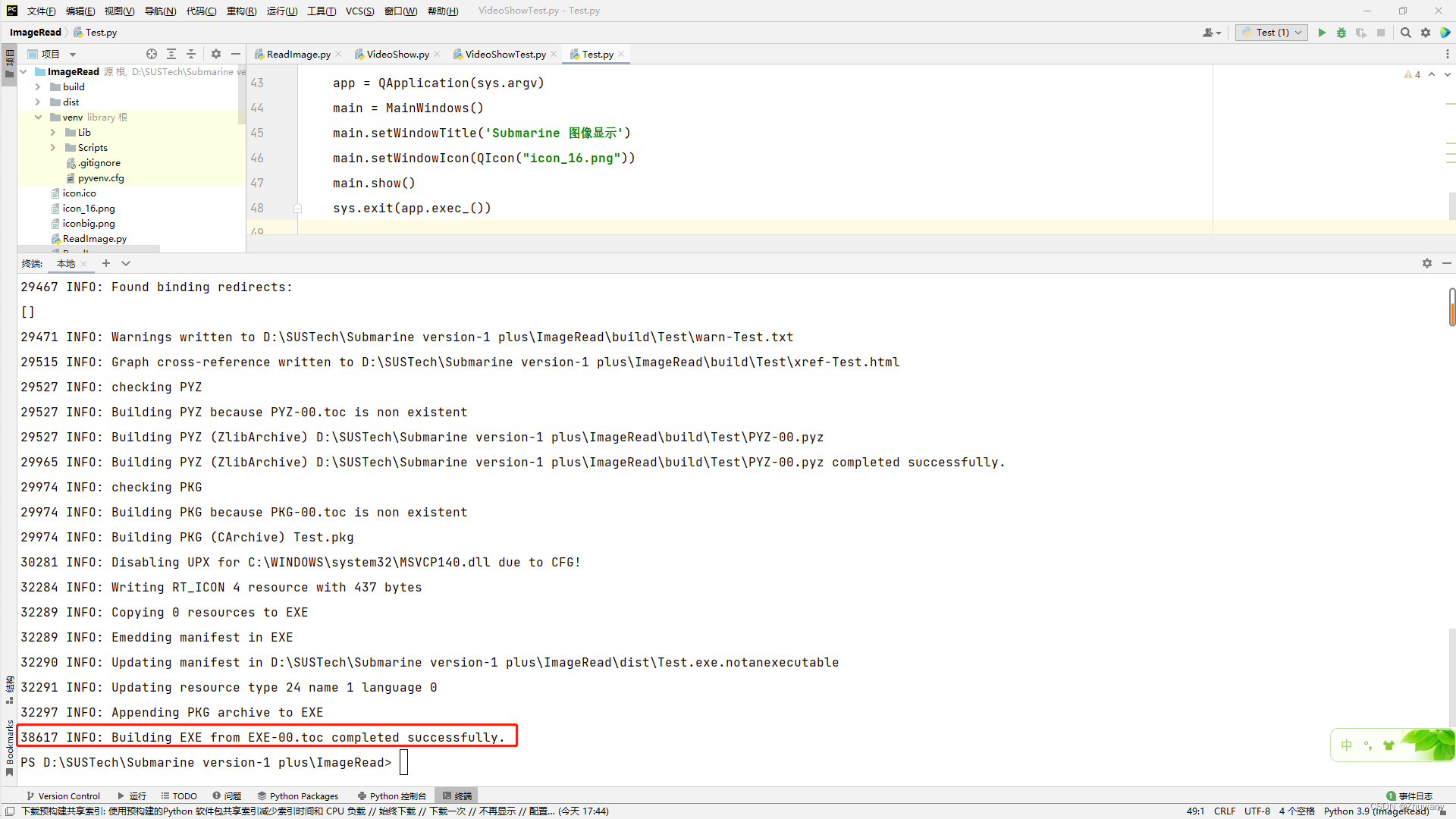Expand the build folder
Viewport: 1456px width, 819px height.
pyautogui.click(x=38, y=87)
